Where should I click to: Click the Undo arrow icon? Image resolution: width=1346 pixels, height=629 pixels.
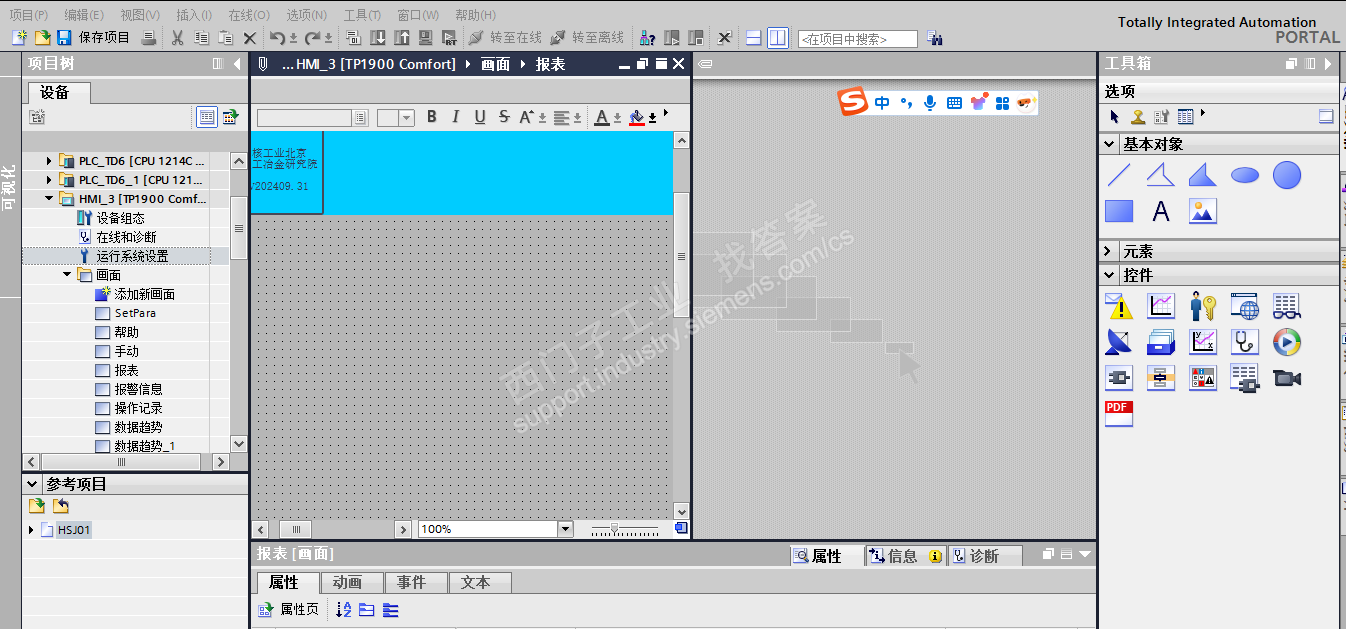click(x=276, y=38)
